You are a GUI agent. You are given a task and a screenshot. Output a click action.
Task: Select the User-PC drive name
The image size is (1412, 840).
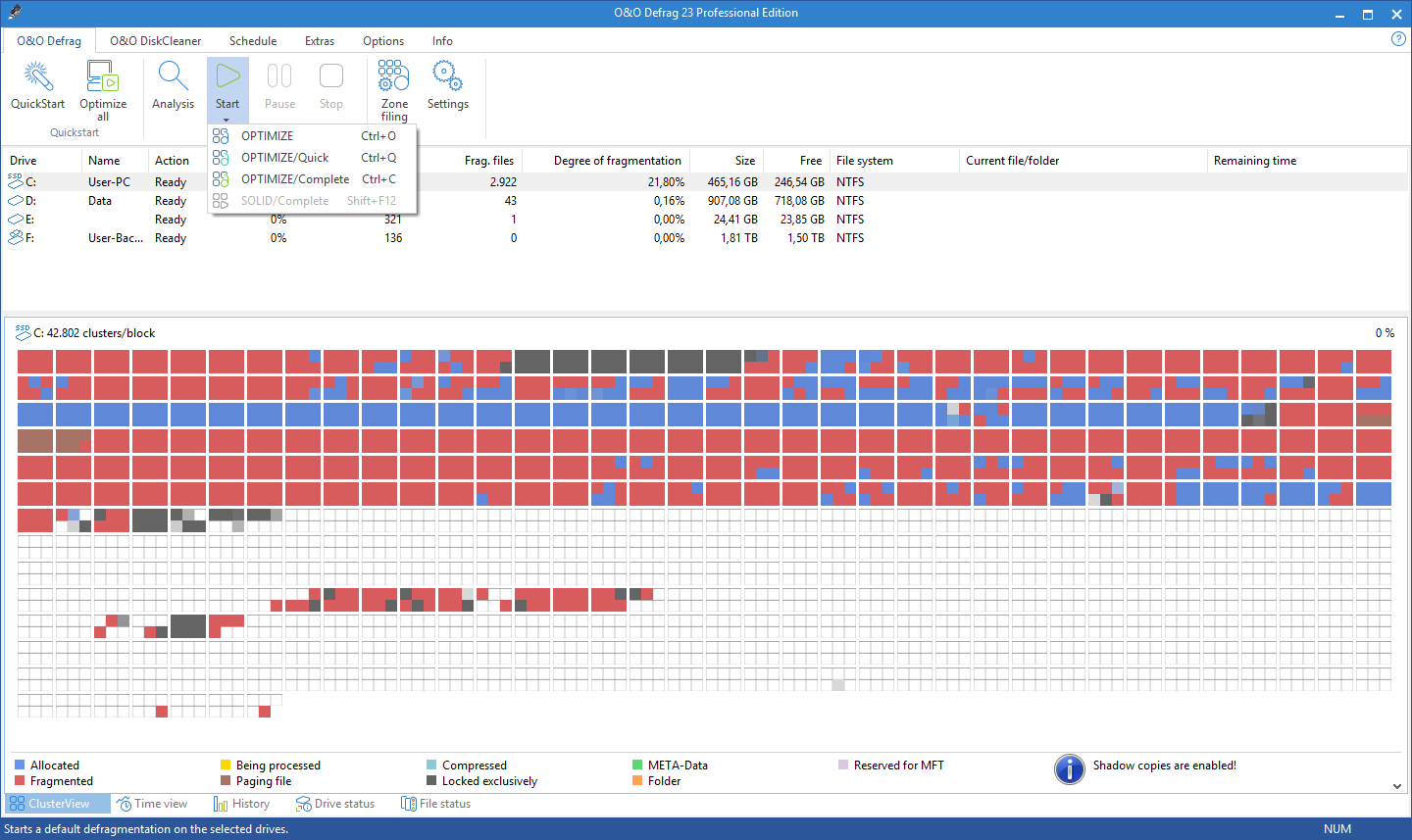coord(109,182)
